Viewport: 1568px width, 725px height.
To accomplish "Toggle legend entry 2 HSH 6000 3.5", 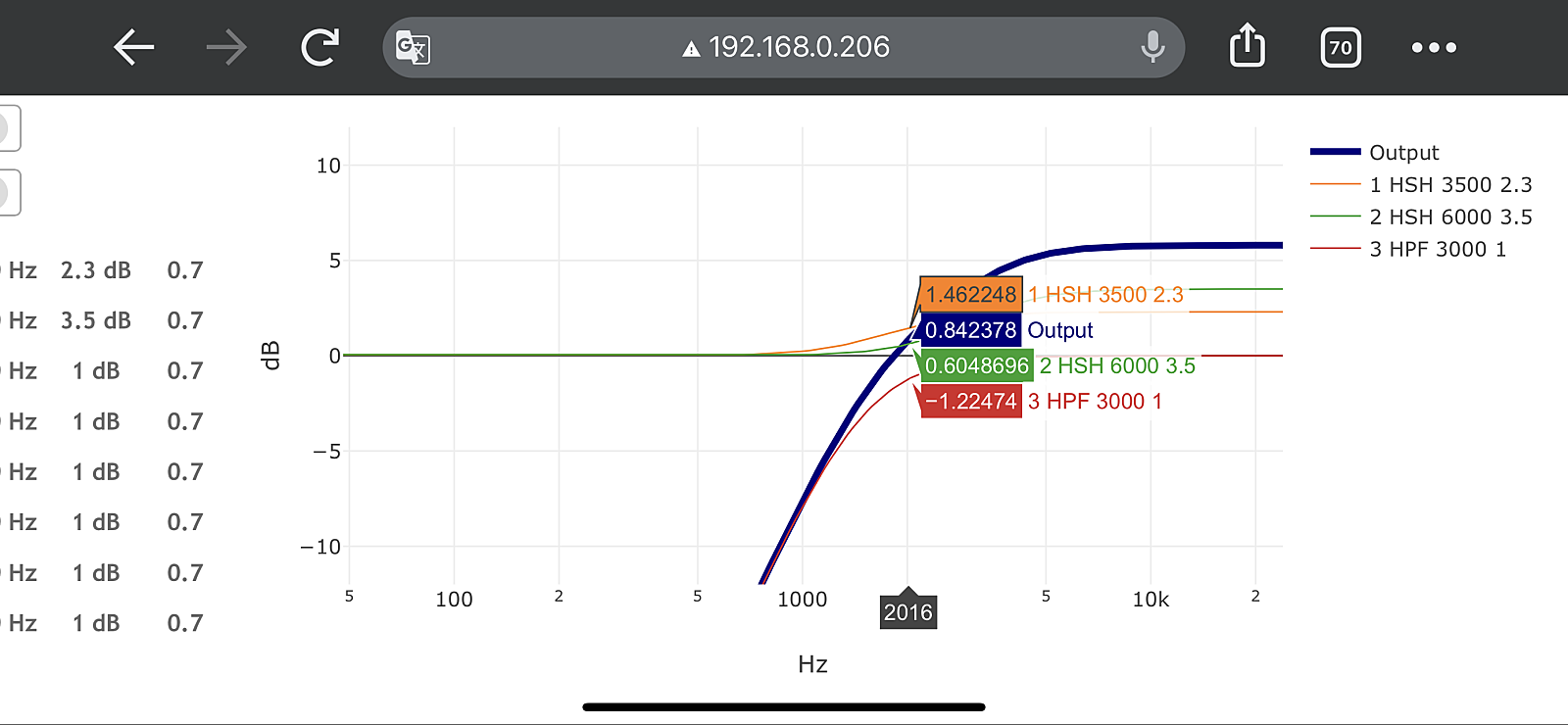I will click(1421, 217).
